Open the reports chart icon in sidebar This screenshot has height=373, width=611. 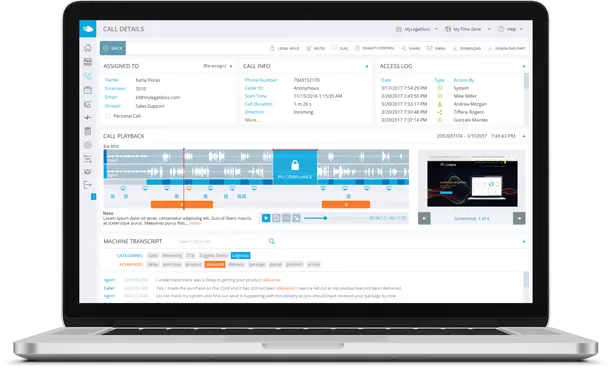pos(88,104)
